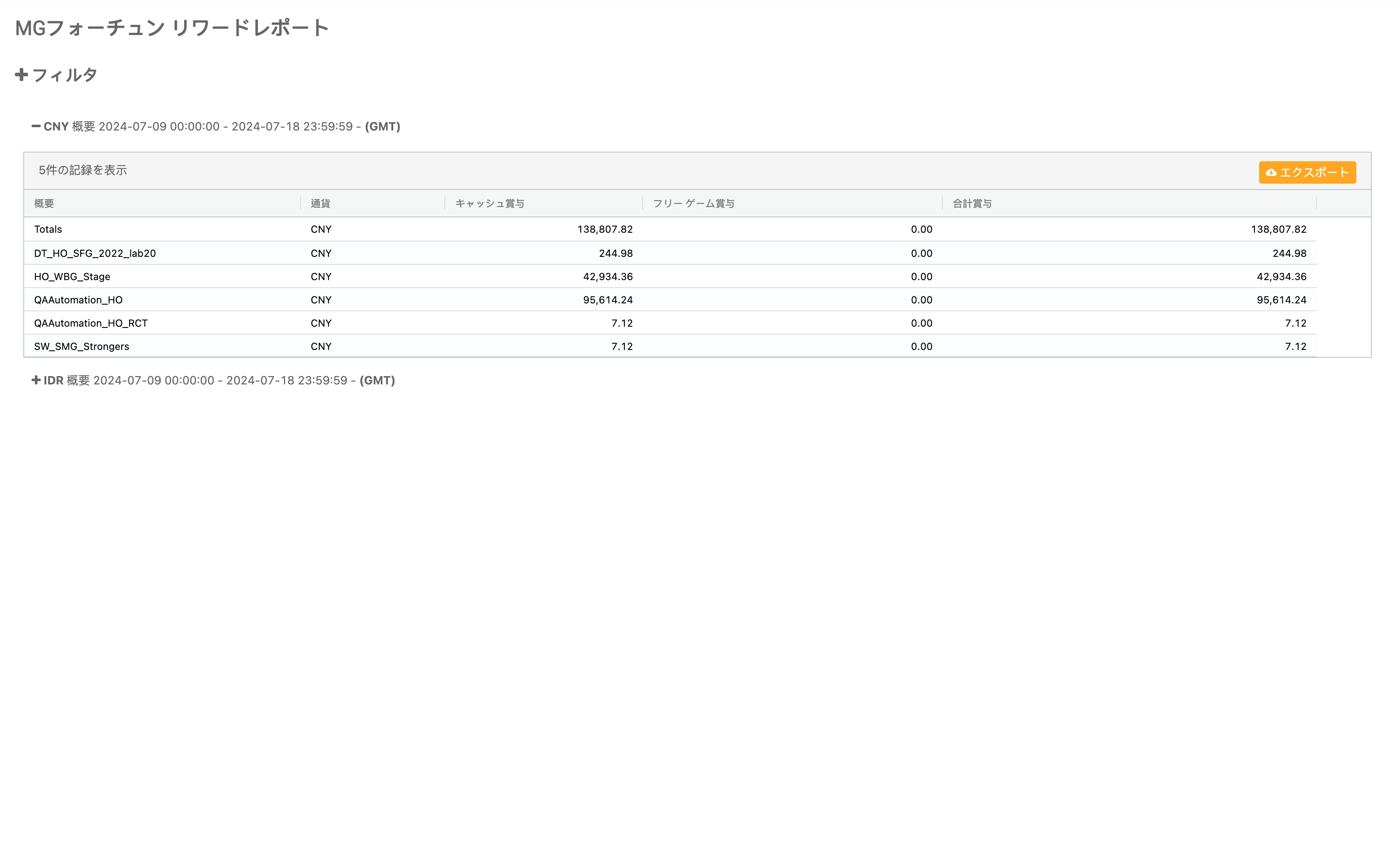Sort by 通貨 column header
This screenshot has width=1400, height=842.
pyautogui.click(x=320, y=203)
